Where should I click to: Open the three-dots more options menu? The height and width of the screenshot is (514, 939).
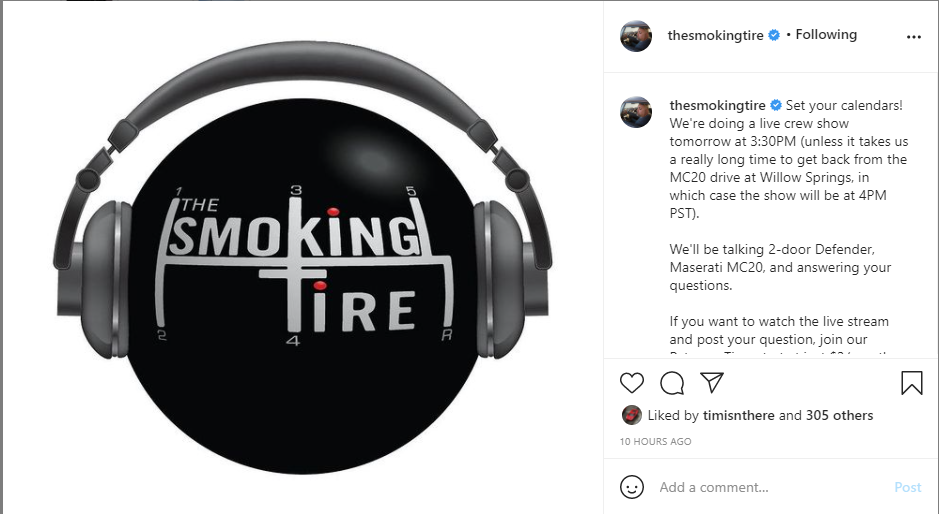tap(913, 37)
